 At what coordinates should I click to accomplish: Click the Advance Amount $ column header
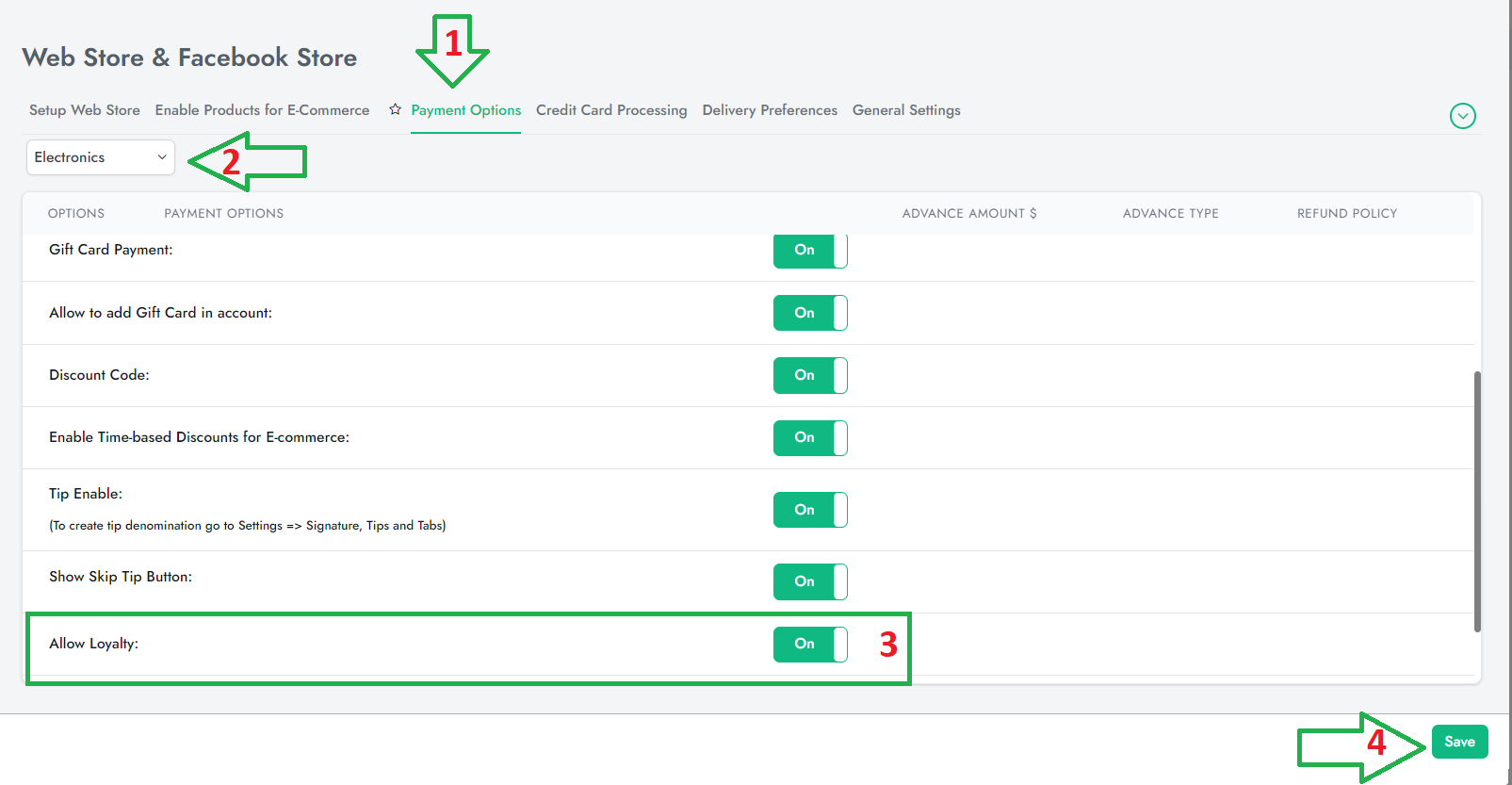[x=968, y=214]
